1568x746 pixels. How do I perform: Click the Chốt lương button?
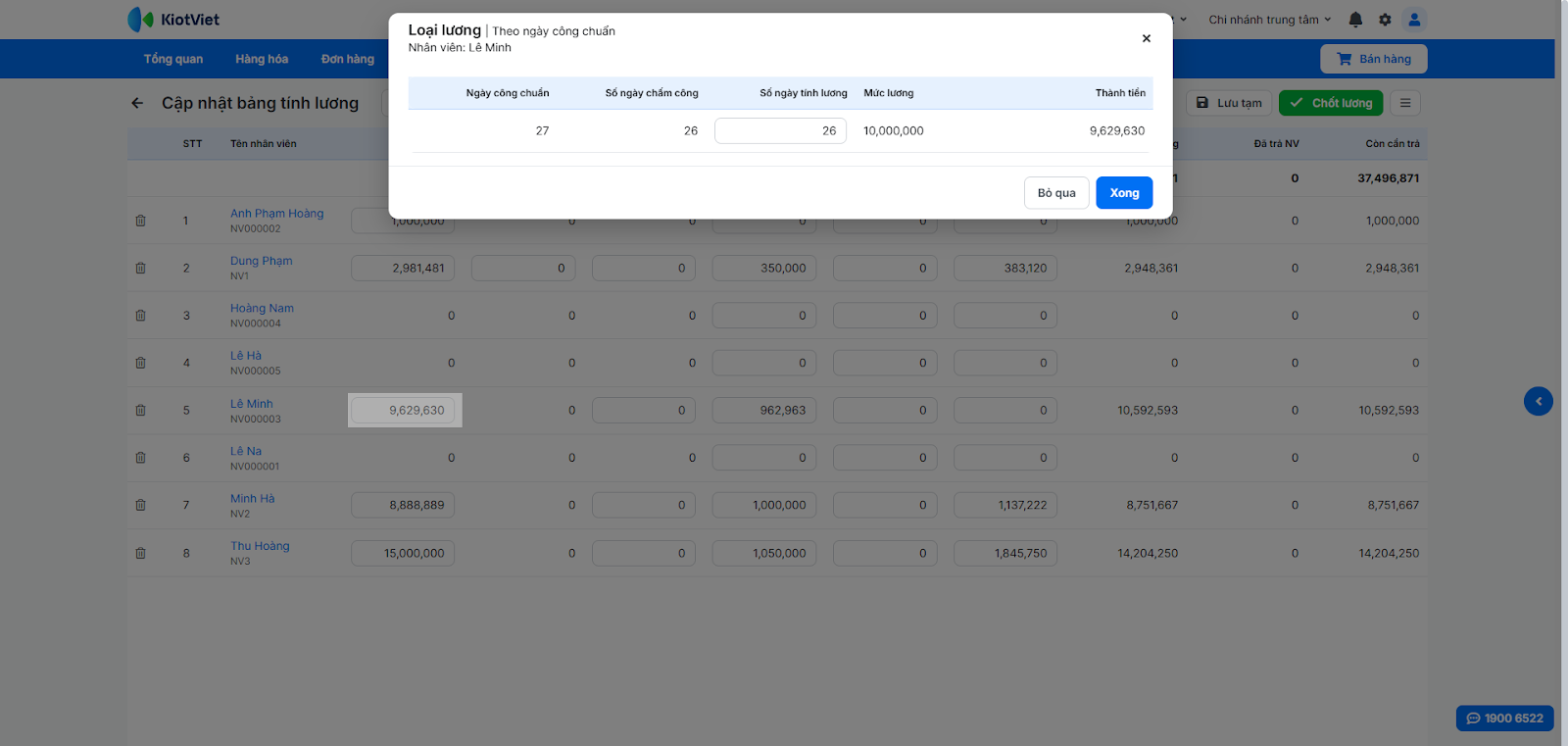tap(1330, 103)
